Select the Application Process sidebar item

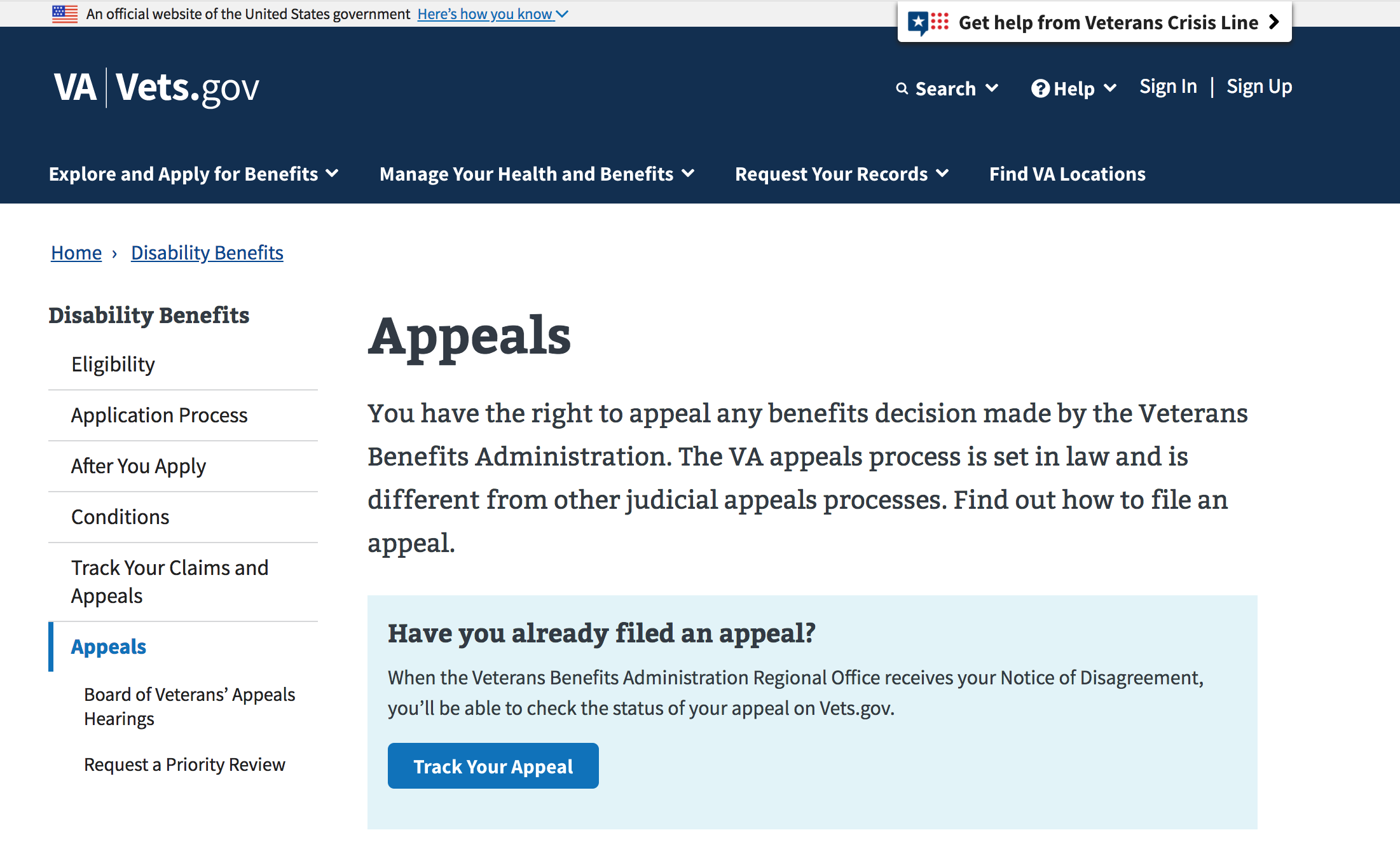161,414
